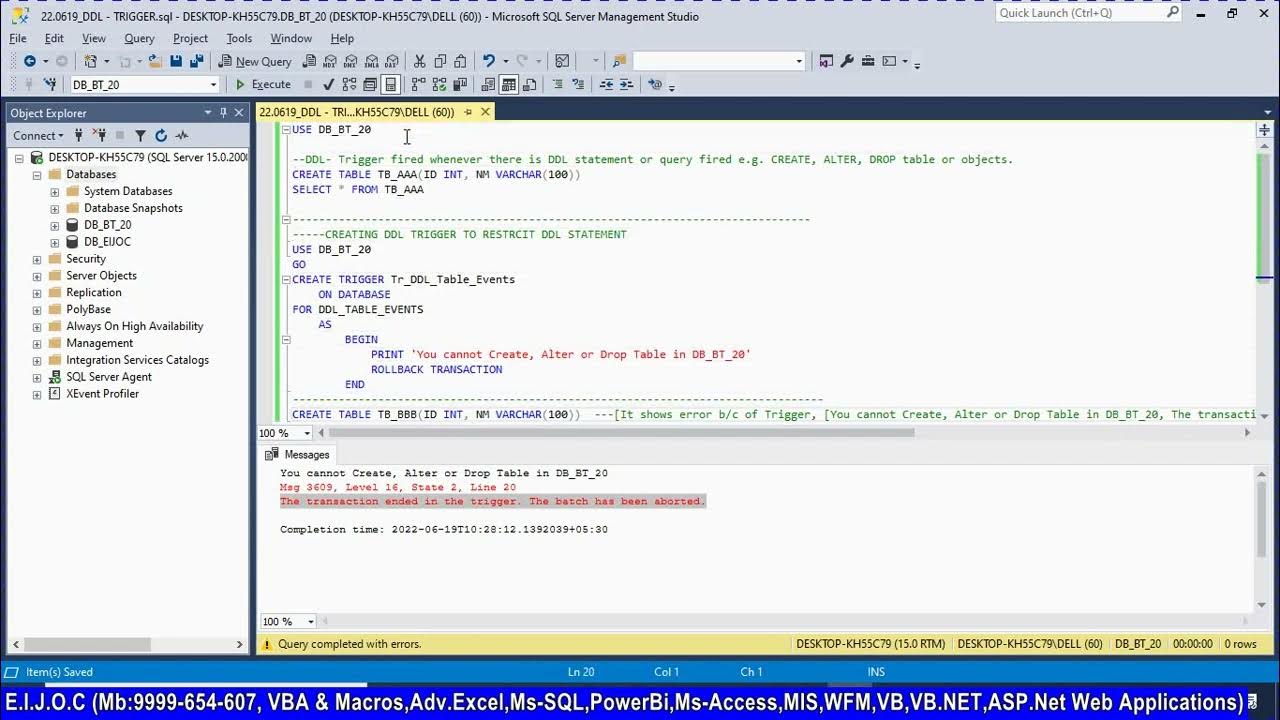The height and width of the screenshot is (720, 1280).
Task: Expand the Security node
Action: 37,259
